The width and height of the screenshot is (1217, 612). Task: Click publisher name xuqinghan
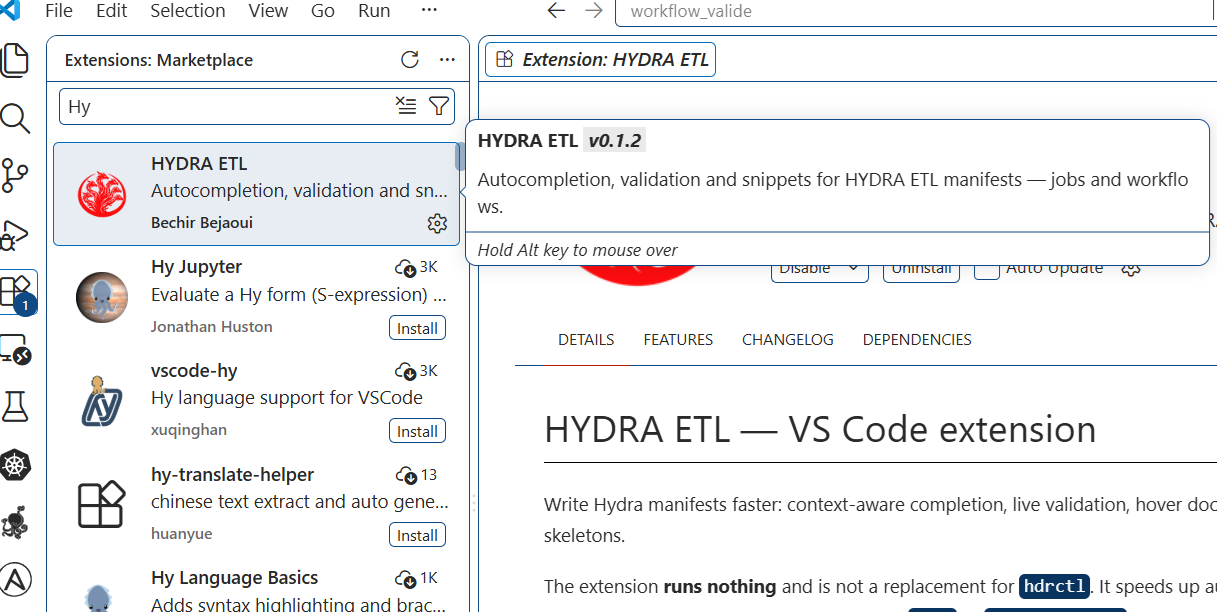189,430
